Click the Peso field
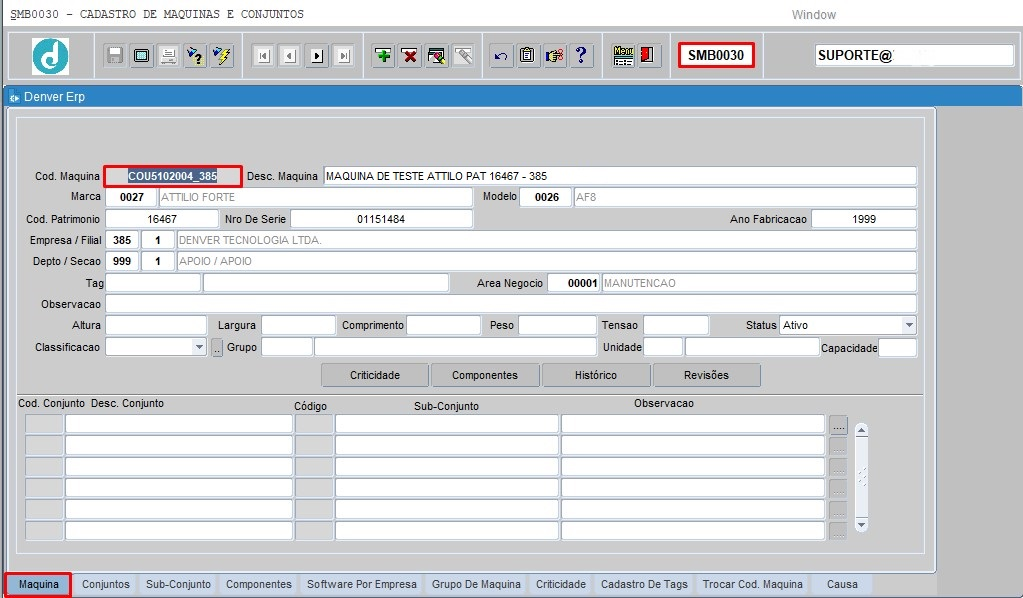 557,325
